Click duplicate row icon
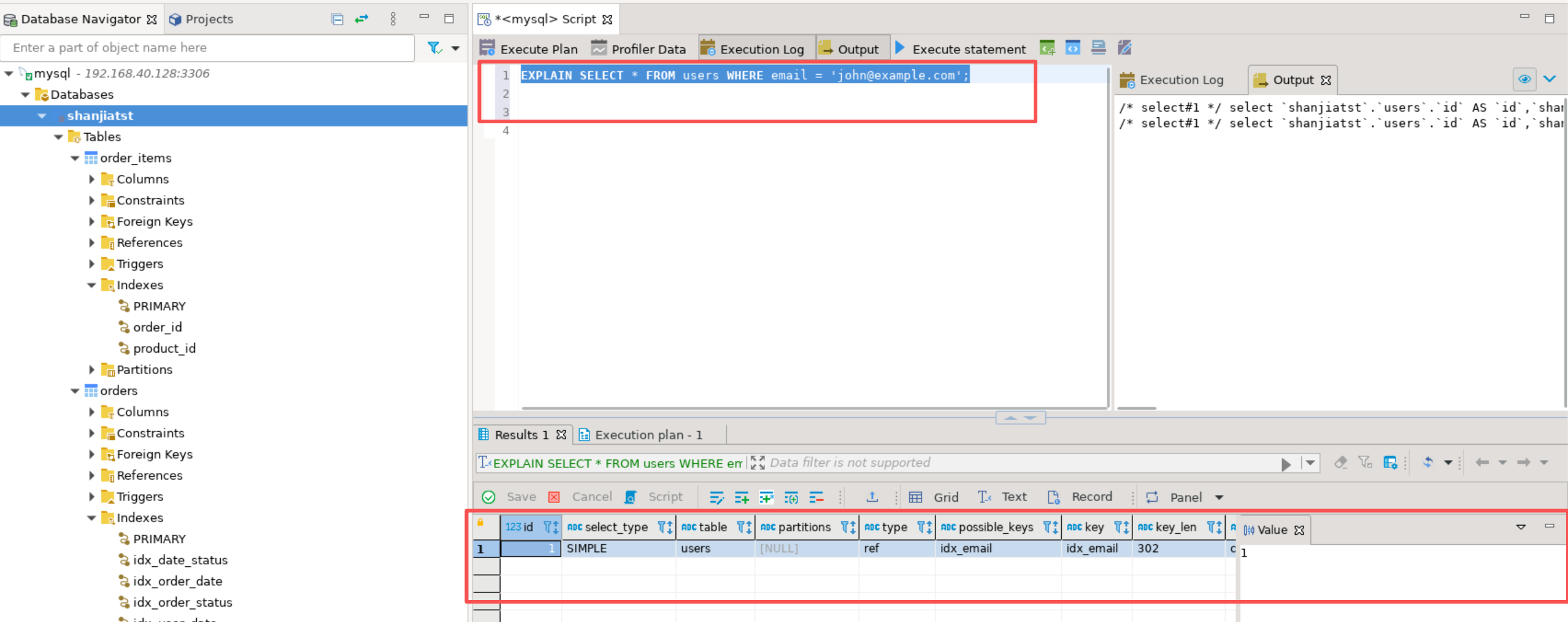 point(766,497)
